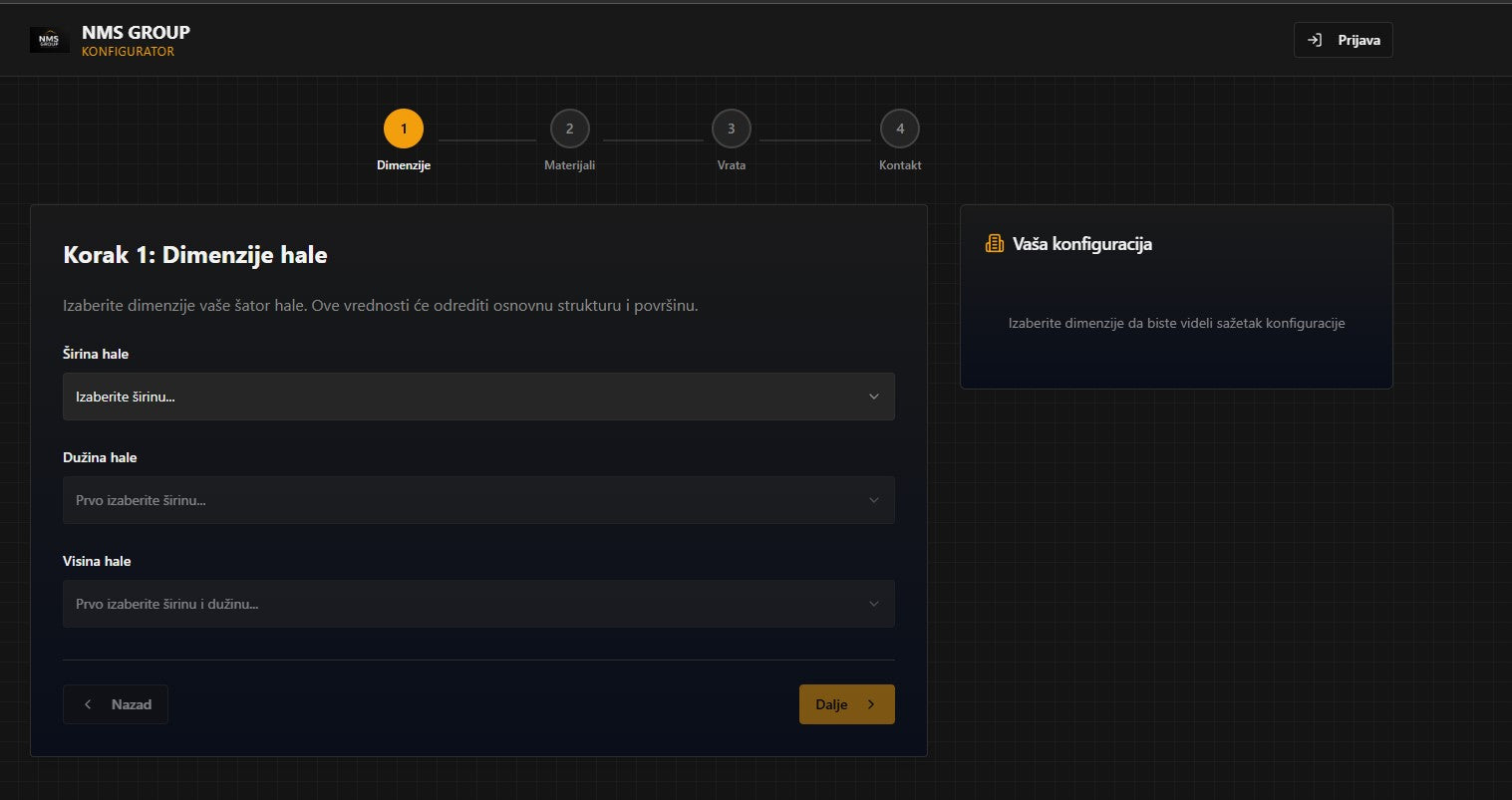This screenshot has height=800, width=1512.
Task: Switch to step 4 Kontakt
Action: (899, 129)
